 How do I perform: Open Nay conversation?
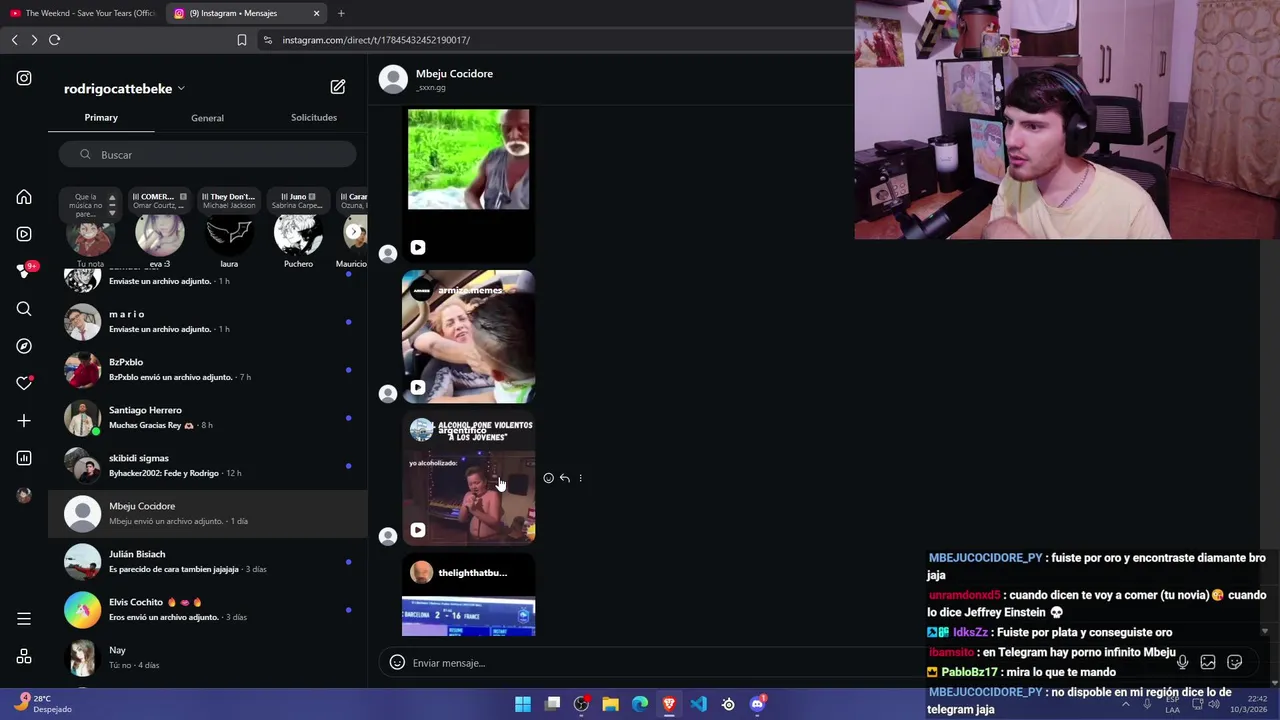click(207, 658)
